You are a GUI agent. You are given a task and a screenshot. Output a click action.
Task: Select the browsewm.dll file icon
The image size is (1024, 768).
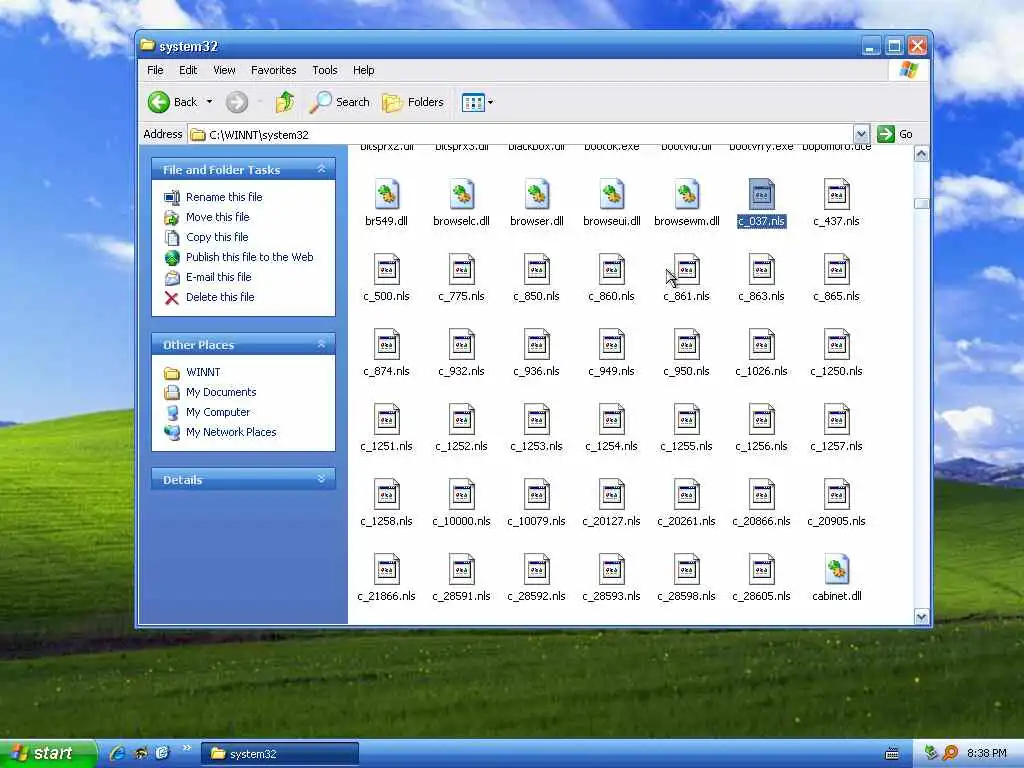point(687,194)
